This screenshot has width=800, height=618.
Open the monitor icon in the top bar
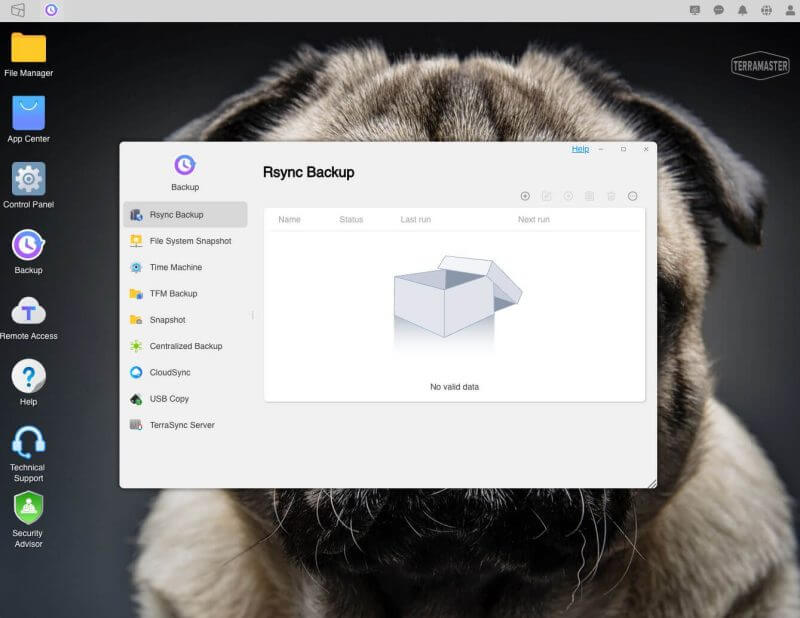[x=694, y=10]
